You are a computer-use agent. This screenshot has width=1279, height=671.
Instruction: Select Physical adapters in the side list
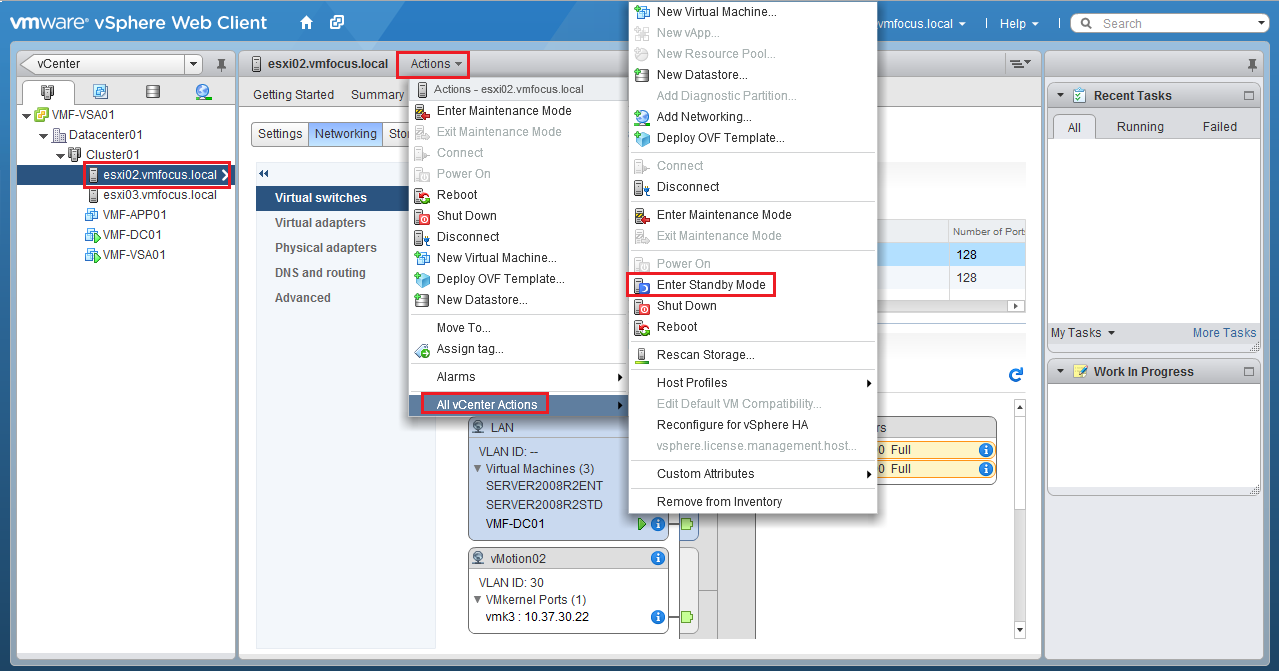(x=326, y=248)
